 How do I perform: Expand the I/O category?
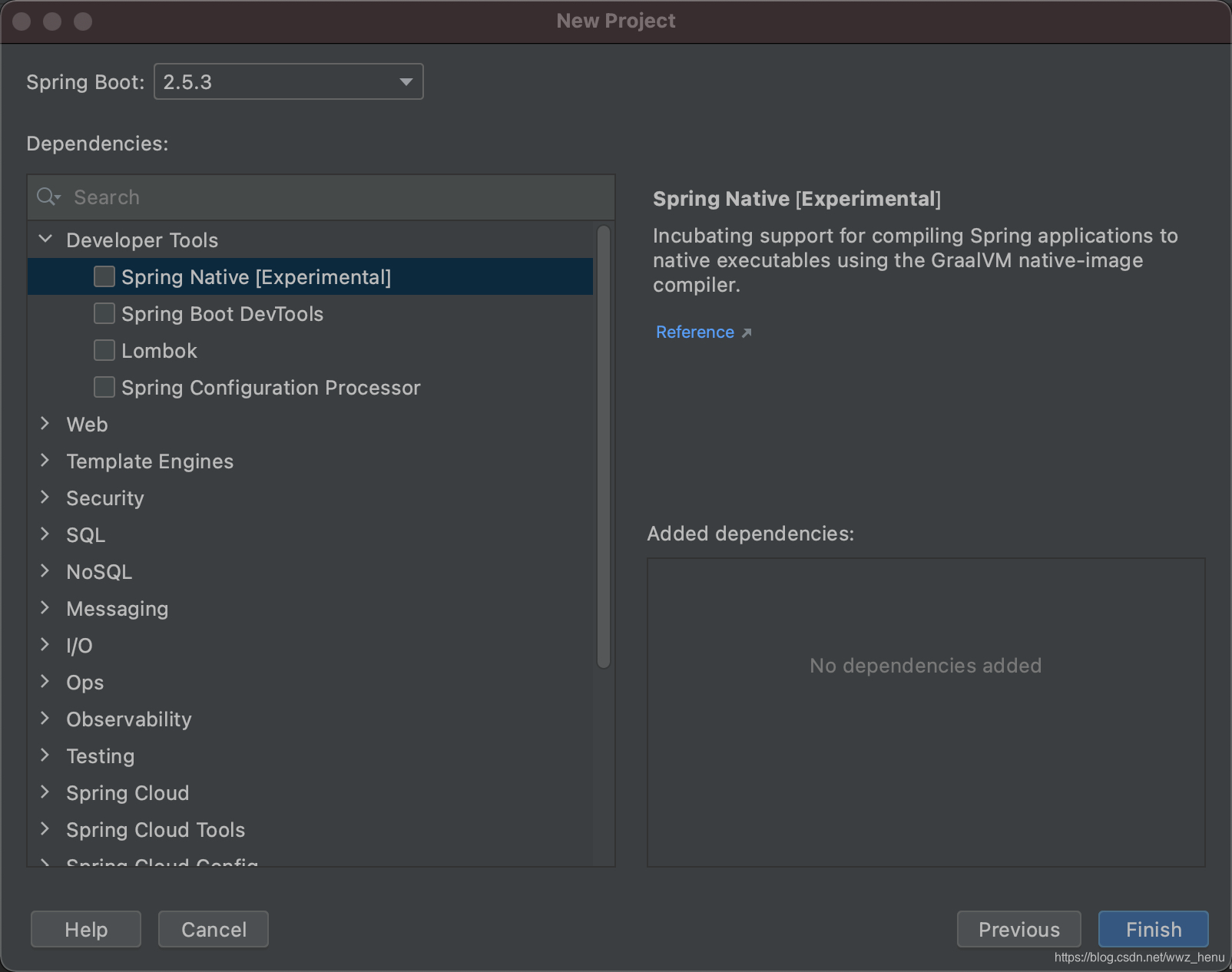(x=45, y=645)
